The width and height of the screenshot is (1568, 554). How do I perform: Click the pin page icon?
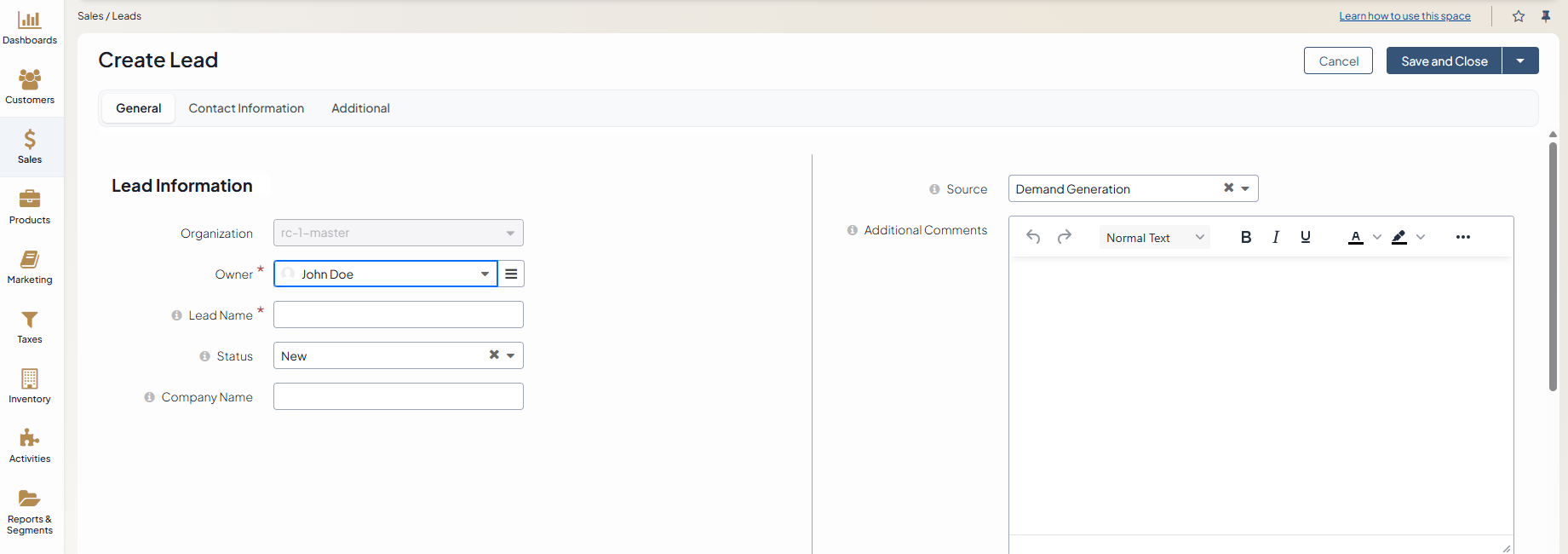(x=1546, y=16)
